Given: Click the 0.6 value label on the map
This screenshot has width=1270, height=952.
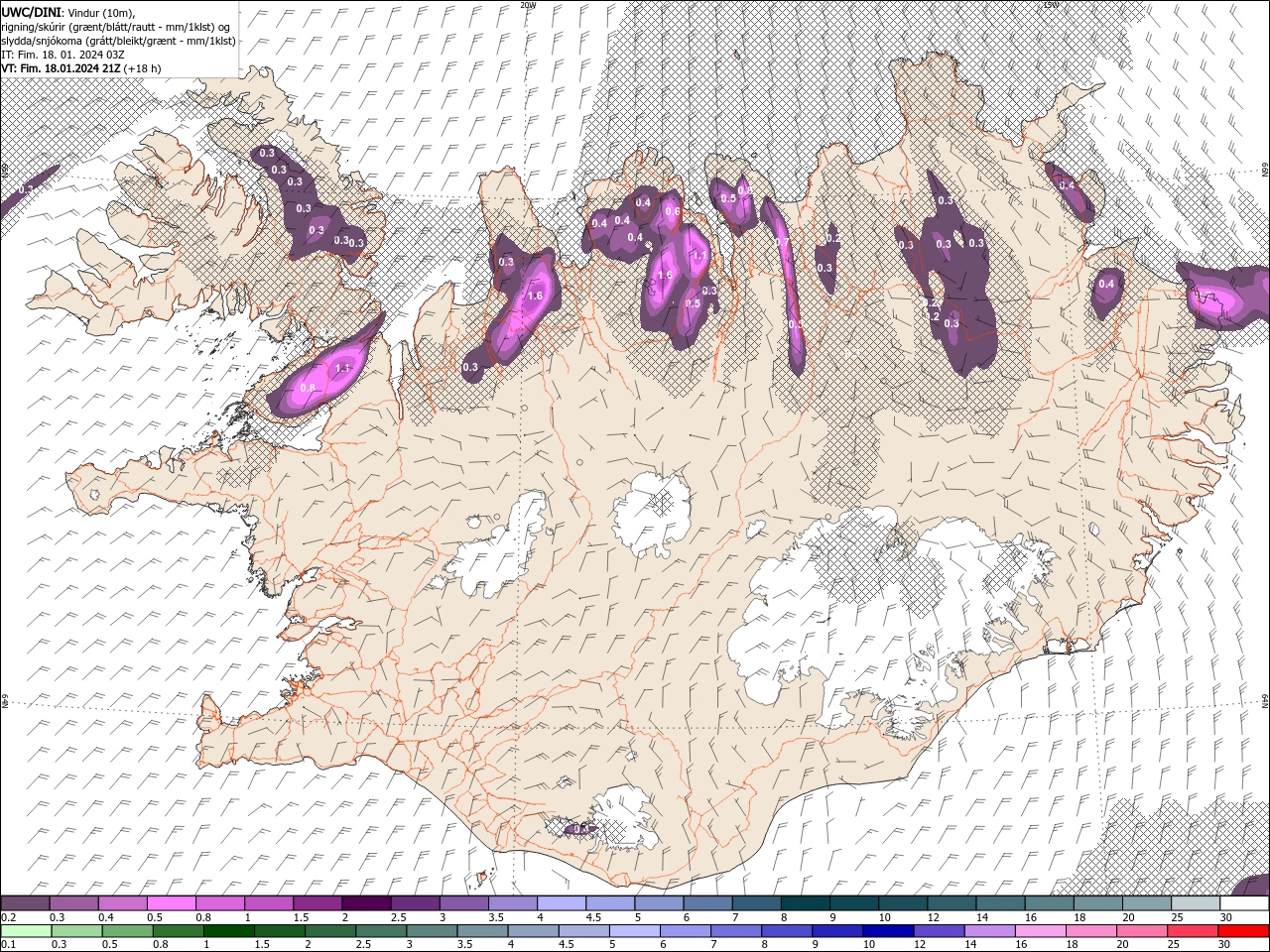Looking at the screenshot, I should [x=672, y=211].
